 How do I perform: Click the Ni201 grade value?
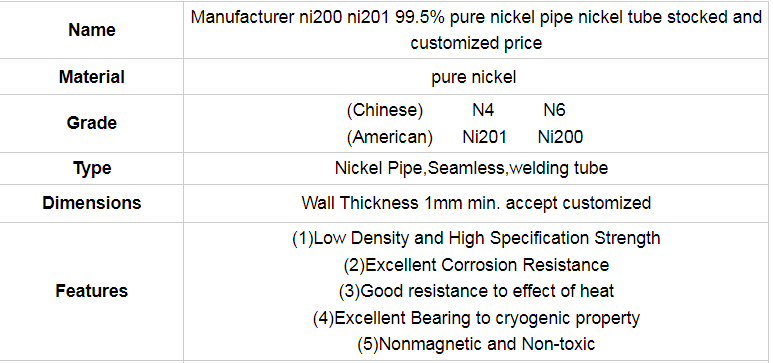coord(484,137)
